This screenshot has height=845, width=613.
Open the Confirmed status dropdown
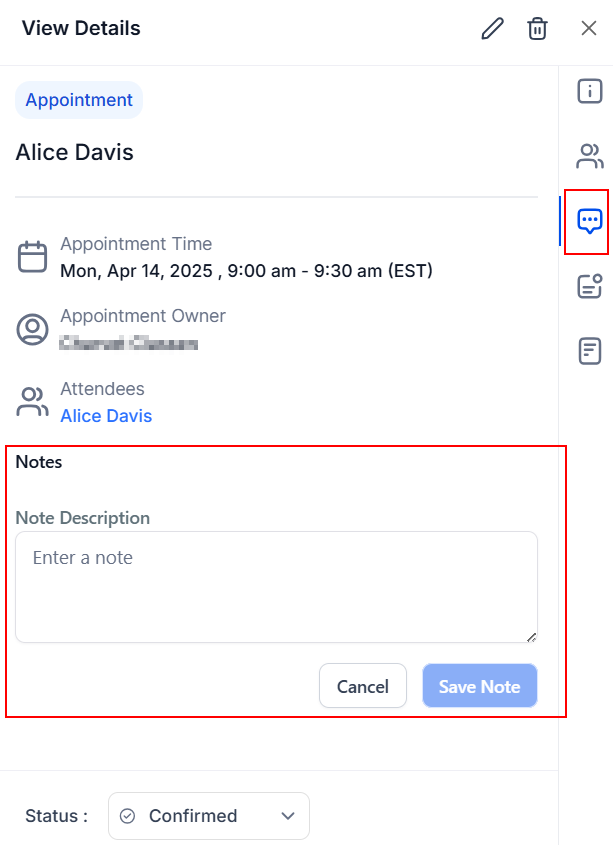point(209,815)
